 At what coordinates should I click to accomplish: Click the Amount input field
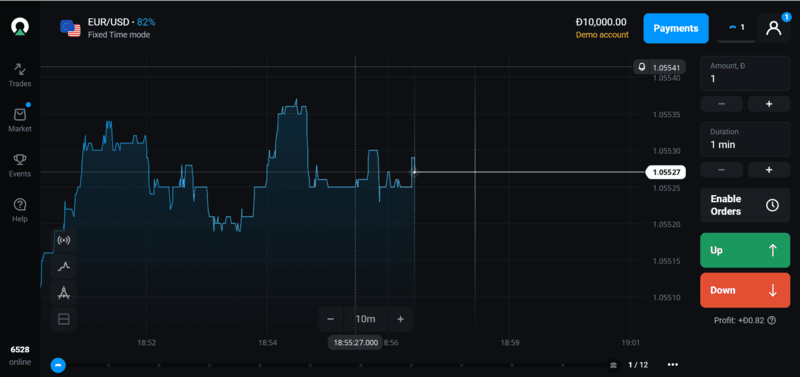745,73
